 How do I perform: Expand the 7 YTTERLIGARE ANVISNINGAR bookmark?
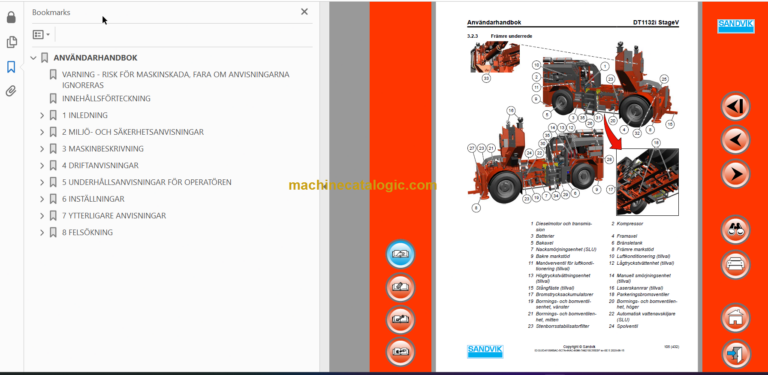click(x=42, y=216)
